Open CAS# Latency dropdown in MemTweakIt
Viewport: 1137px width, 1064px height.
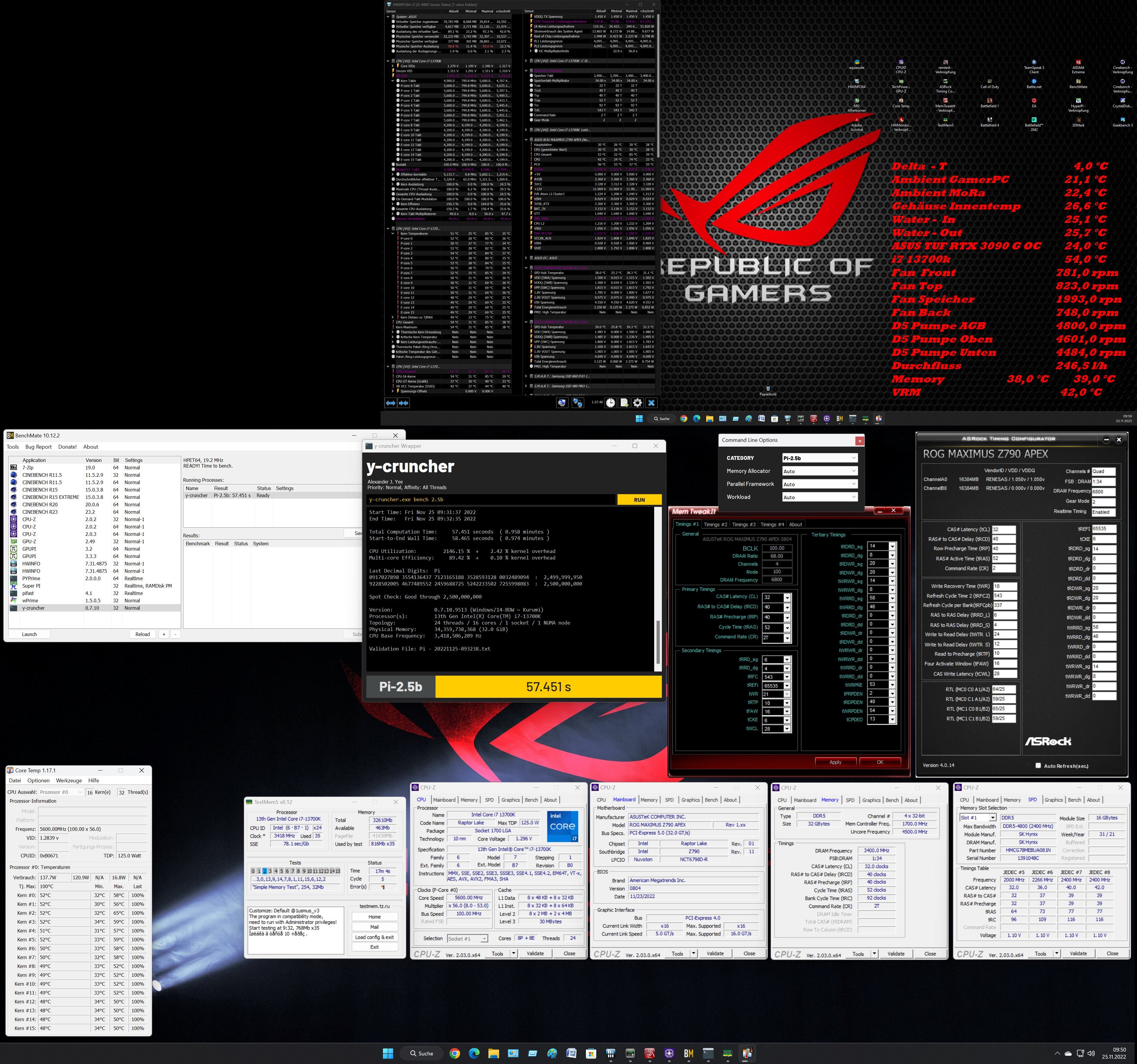787,597
